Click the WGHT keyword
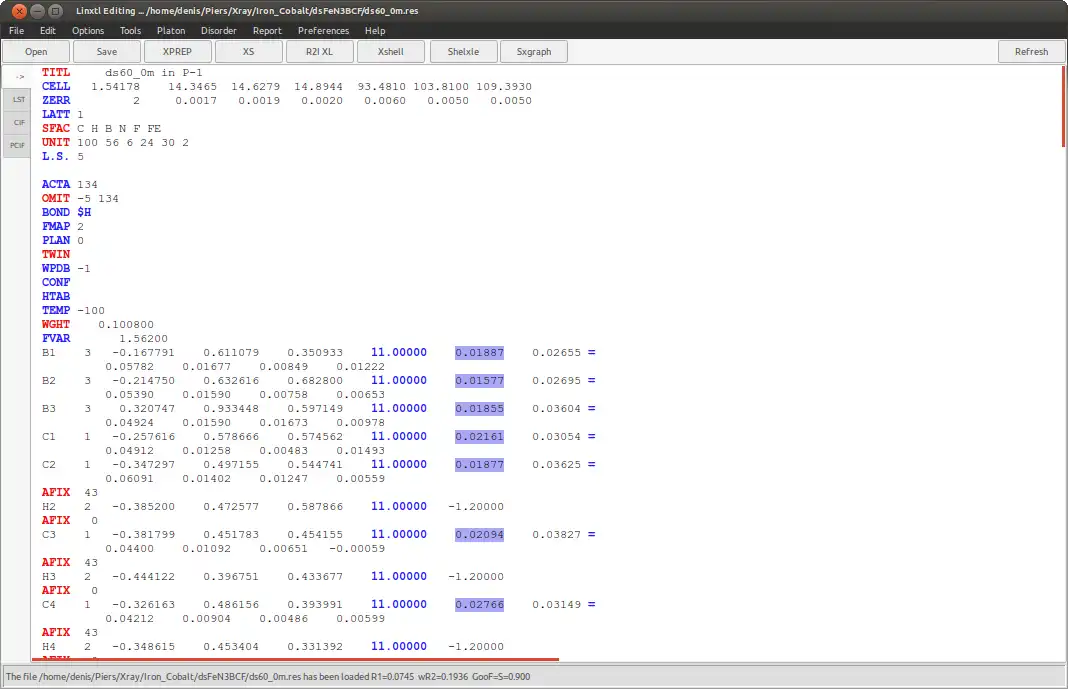This screenshot has height=689, width=1068. pos(56,324)
